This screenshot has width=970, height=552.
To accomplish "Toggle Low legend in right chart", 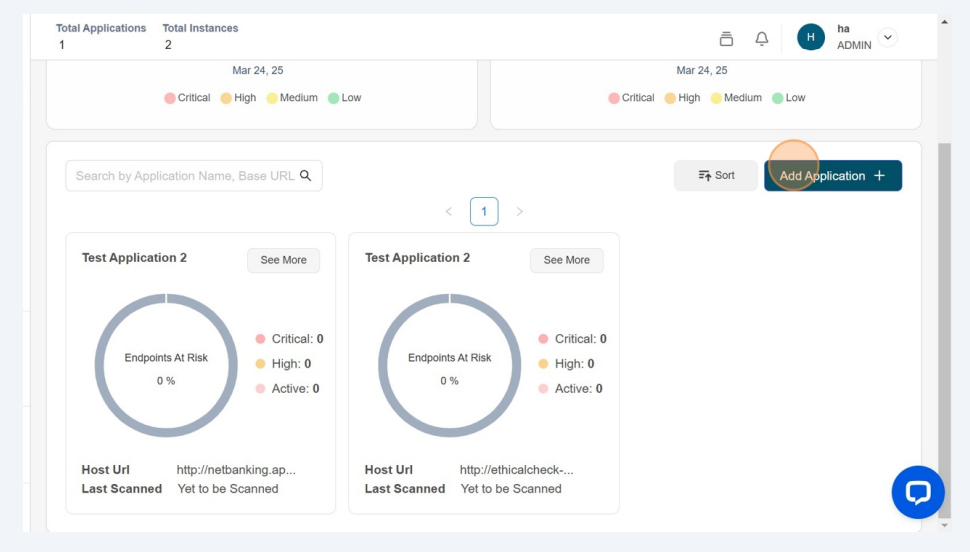I will coord(788,98).
